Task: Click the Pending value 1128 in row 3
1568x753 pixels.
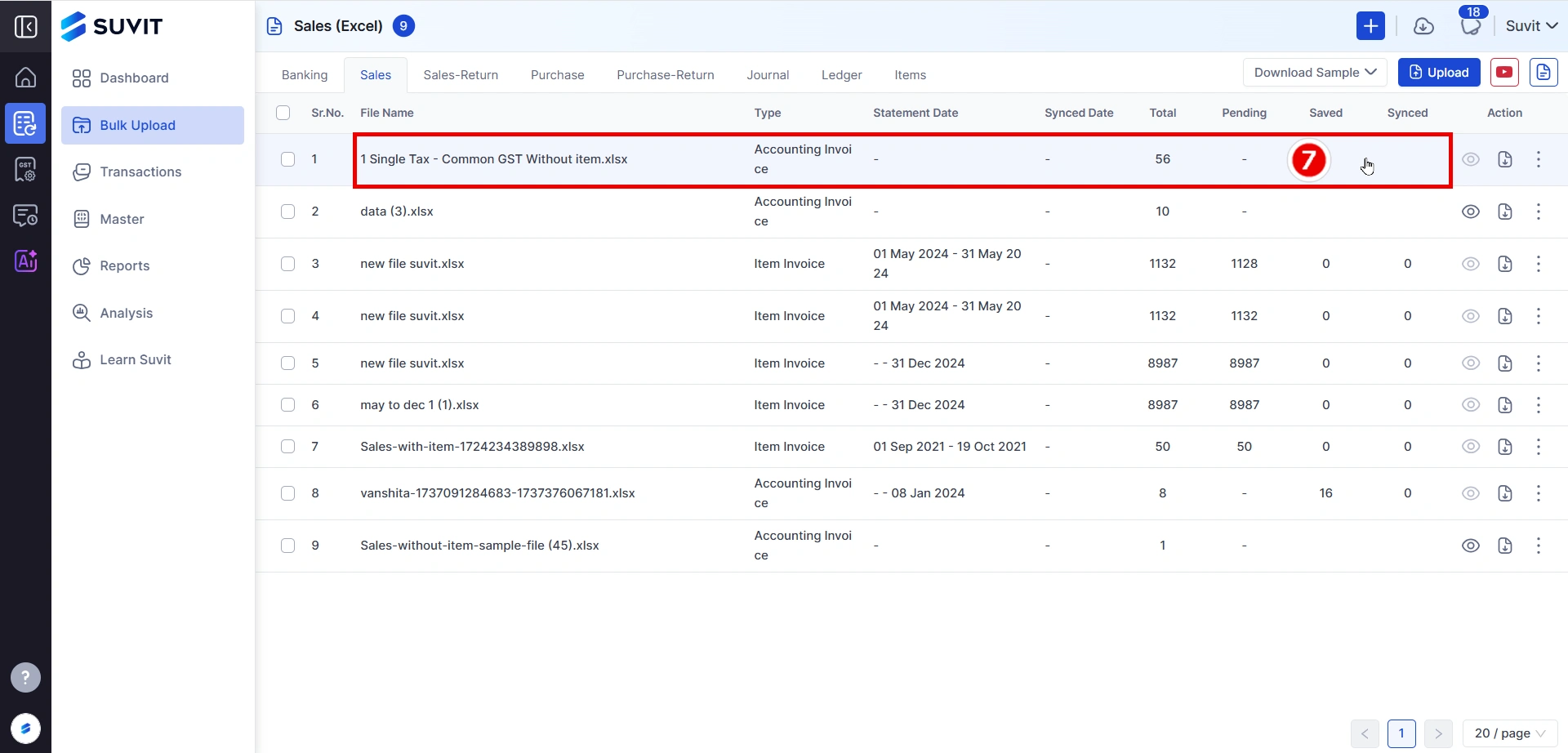Action: coord(1244,264)
